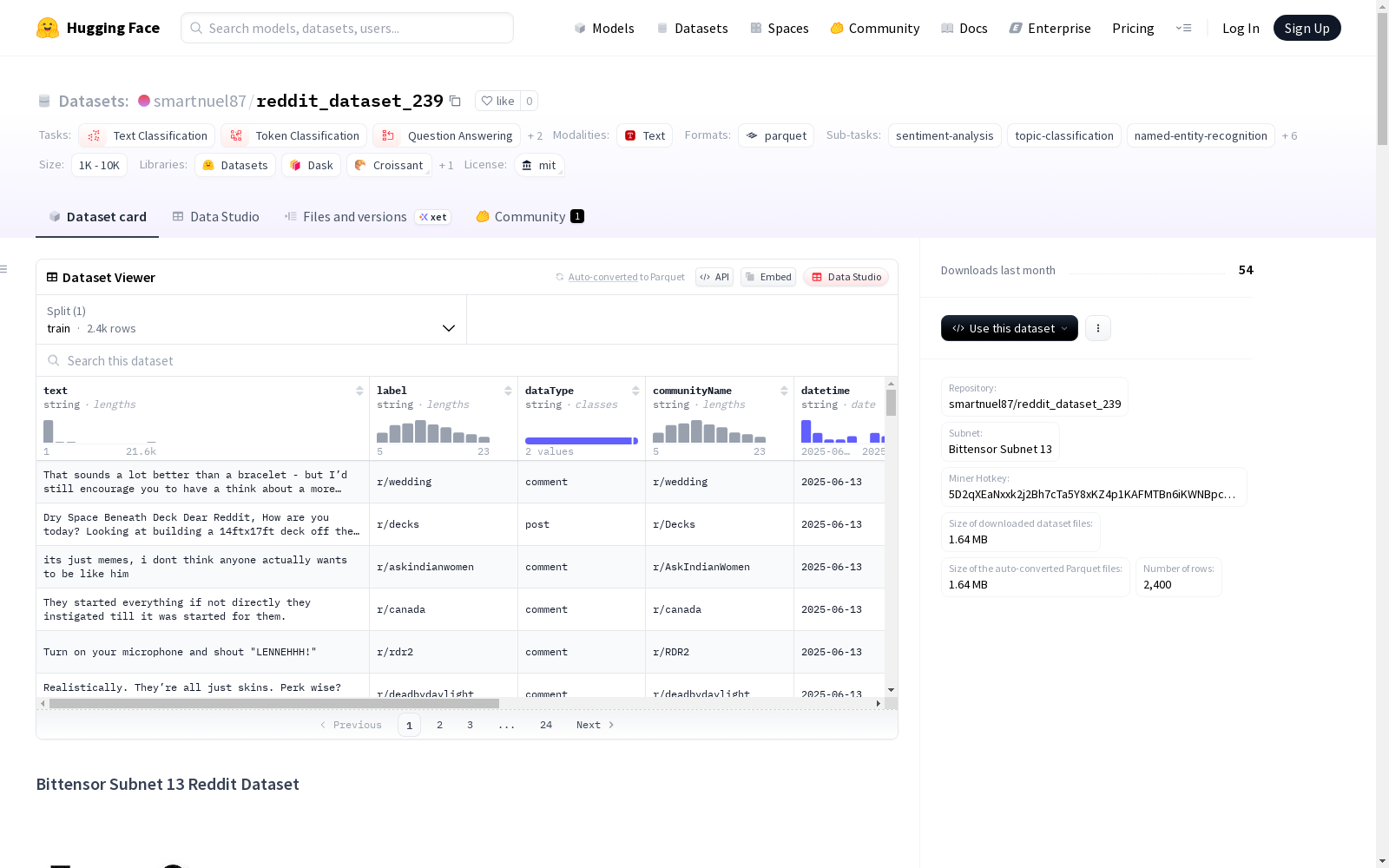Image resolution: width=1389 pixels, height=868 pixels.
Task: Open the Community tab with 1 discussion
Action: (530, 217)
